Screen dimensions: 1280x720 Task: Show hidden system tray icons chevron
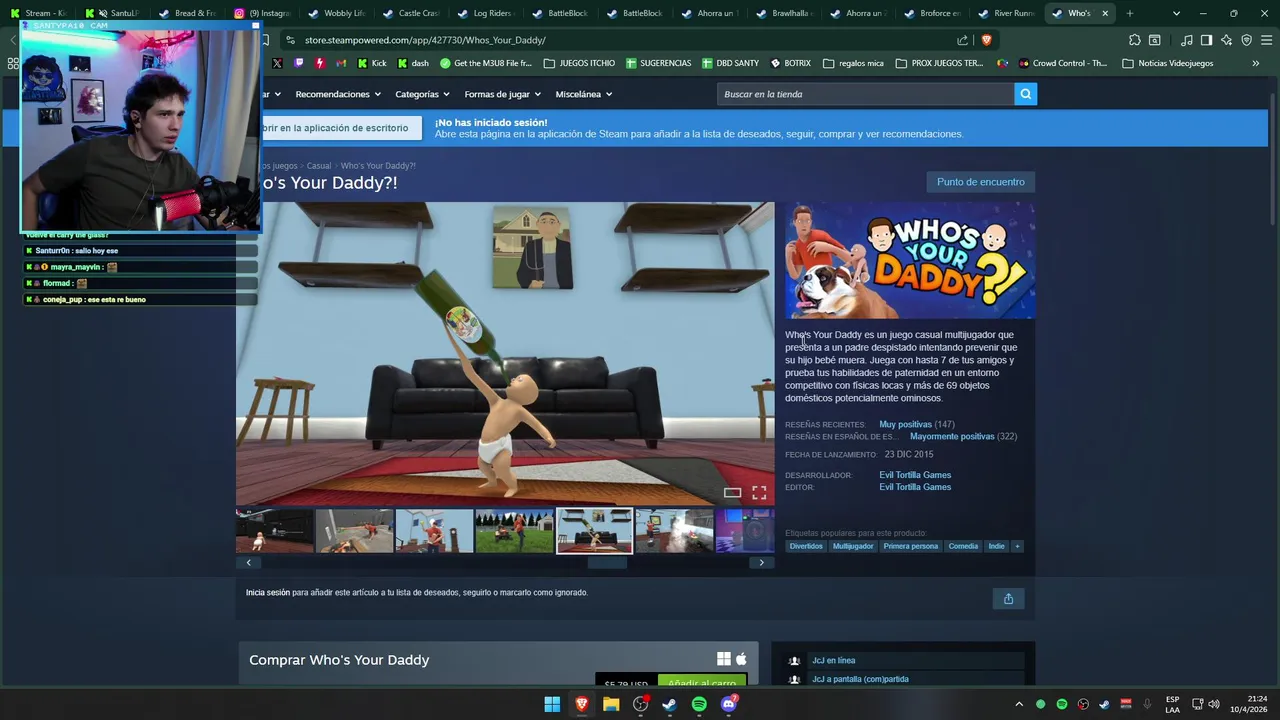[x=1019, y=704]
